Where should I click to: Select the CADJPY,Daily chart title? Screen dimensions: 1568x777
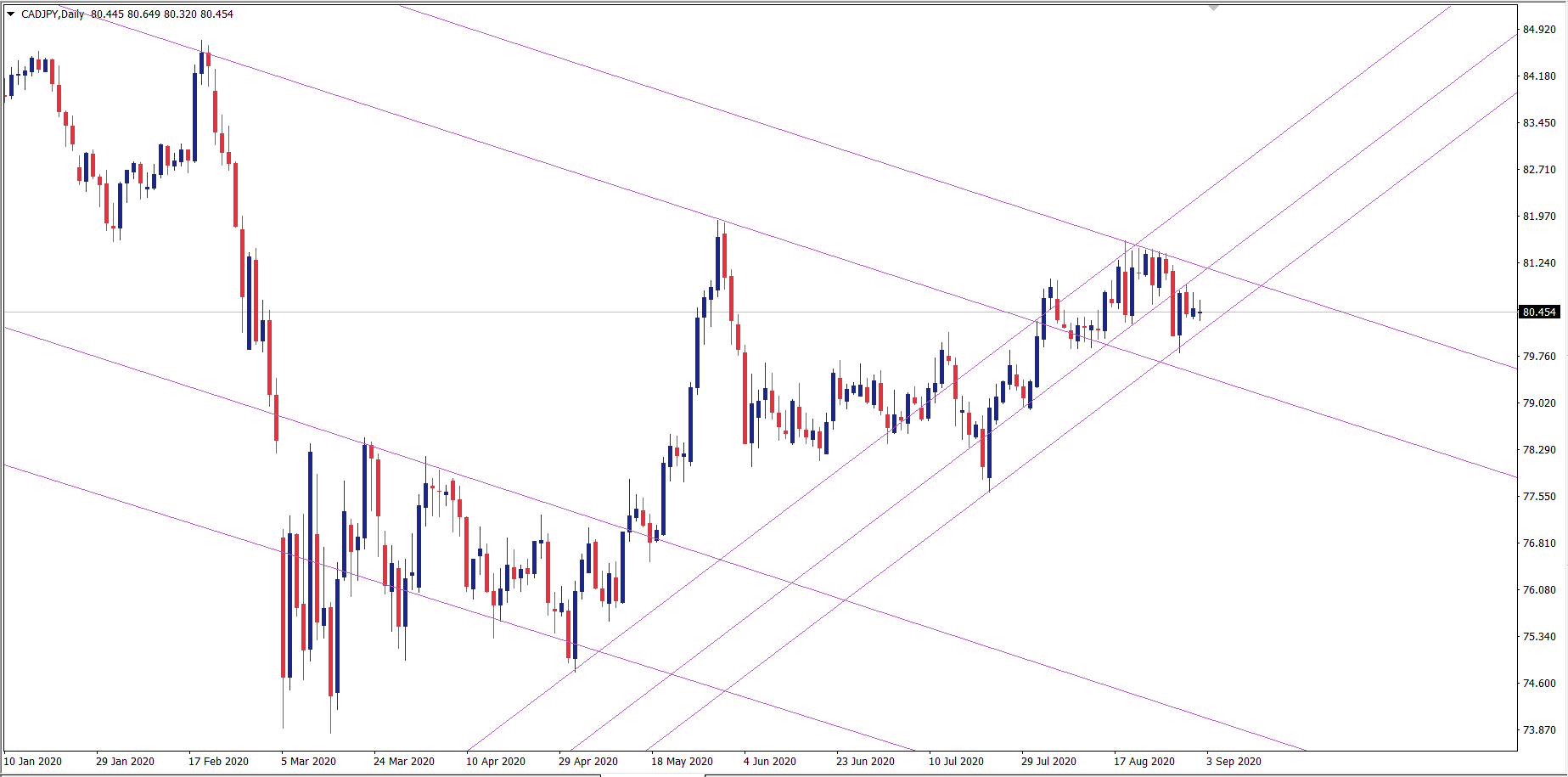tap(53, 14)
